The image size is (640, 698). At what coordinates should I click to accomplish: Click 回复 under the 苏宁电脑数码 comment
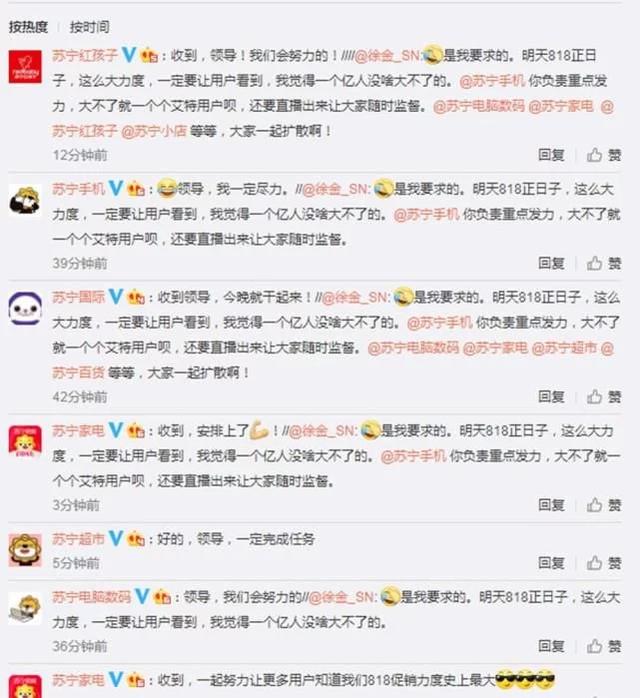551,646
